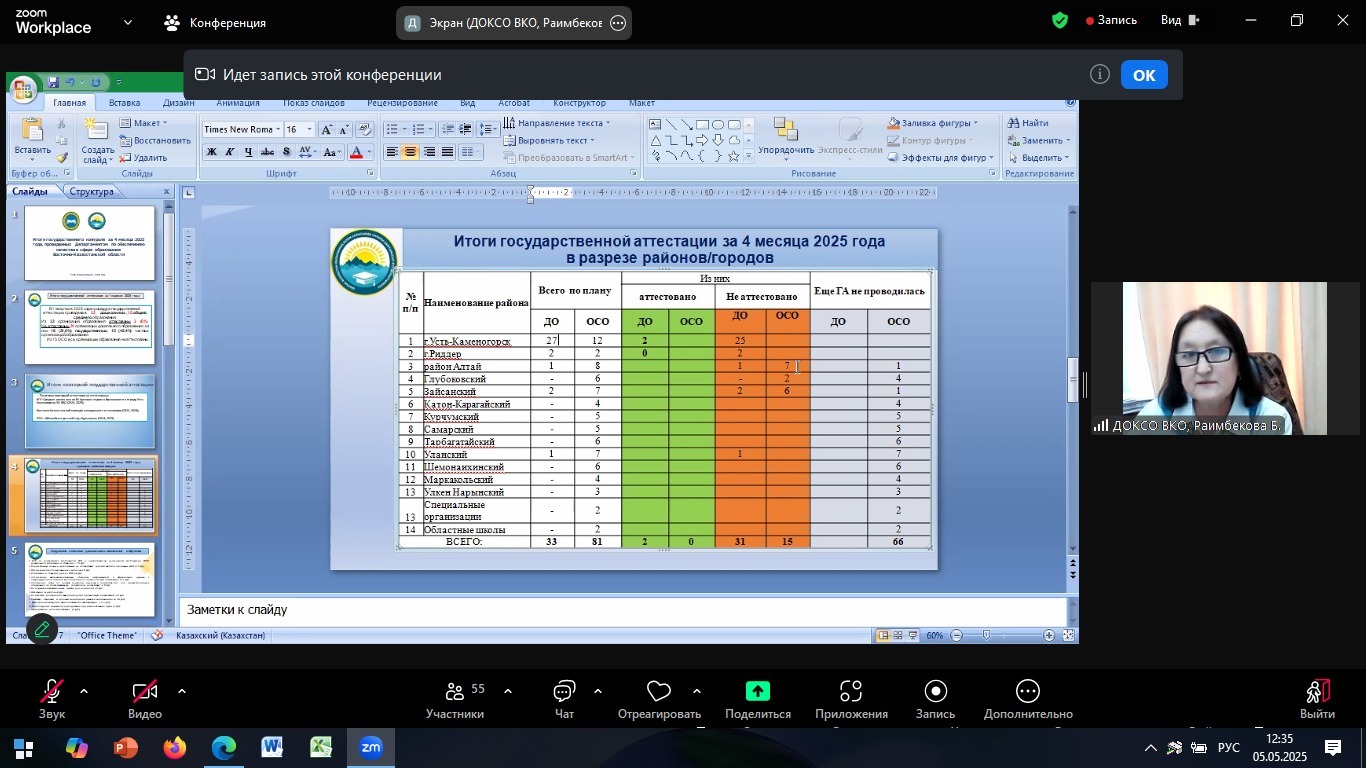Click Удалить delete slide button
The height and width of the screenshot is (768, 1366).
coord(144,158)
